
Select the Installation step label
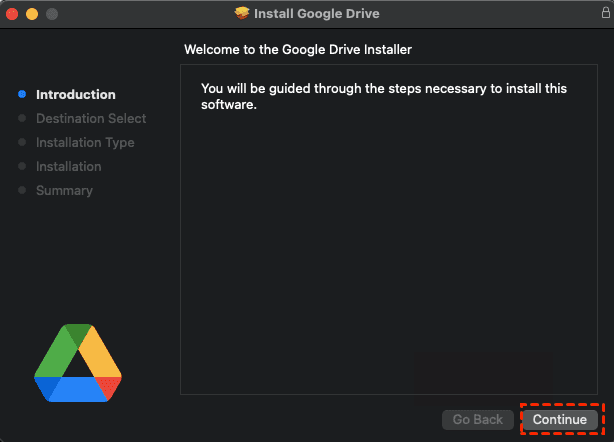[68, 167]
